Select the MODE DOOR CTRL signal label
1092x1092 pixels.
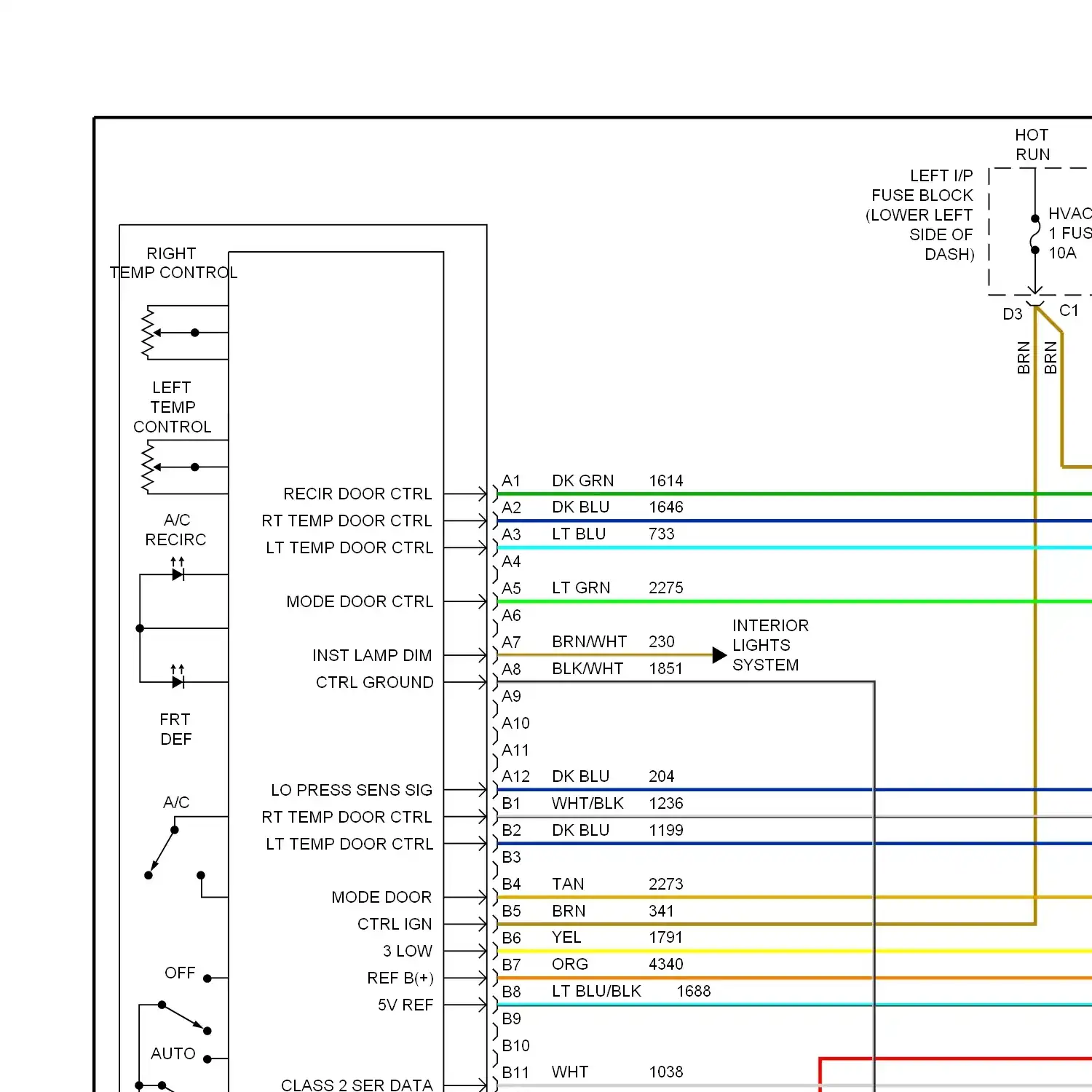360,601
